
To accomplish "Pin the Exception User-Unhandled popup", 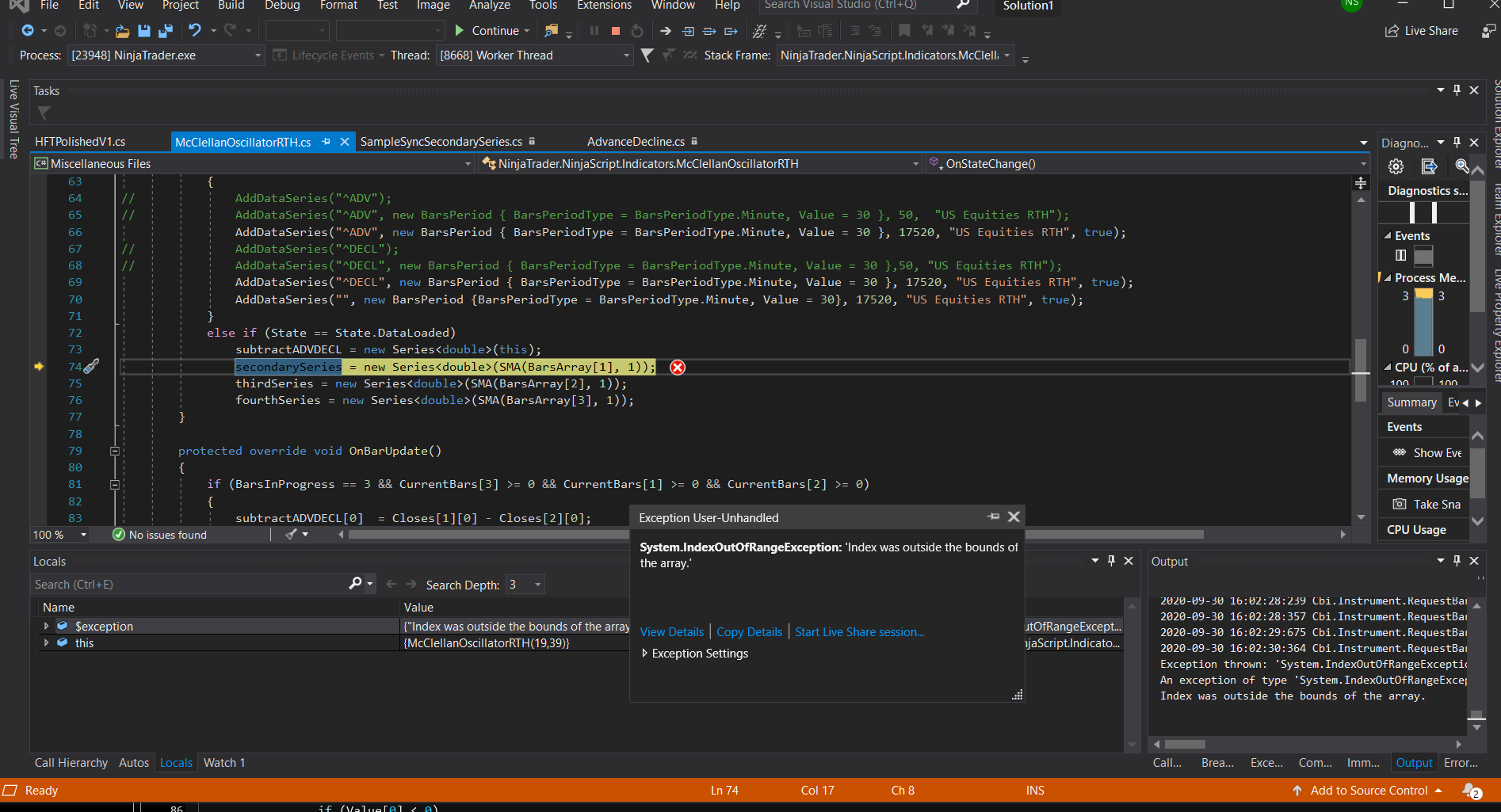I will pos(993,517).
